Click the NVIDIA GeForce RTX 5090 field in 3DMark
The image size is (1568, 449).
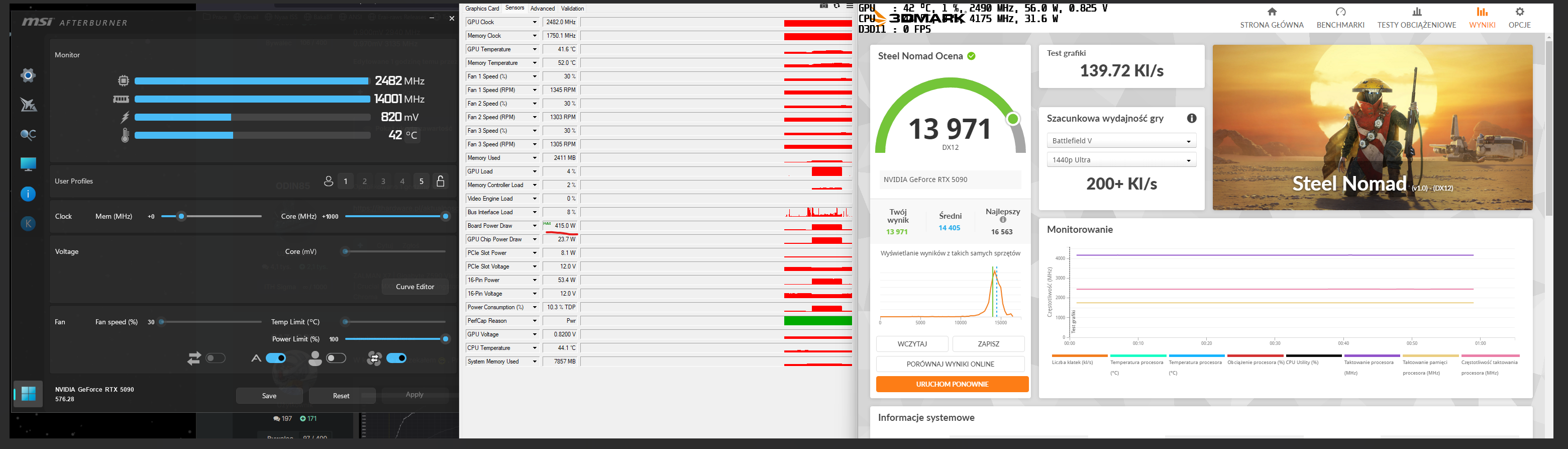950,179
